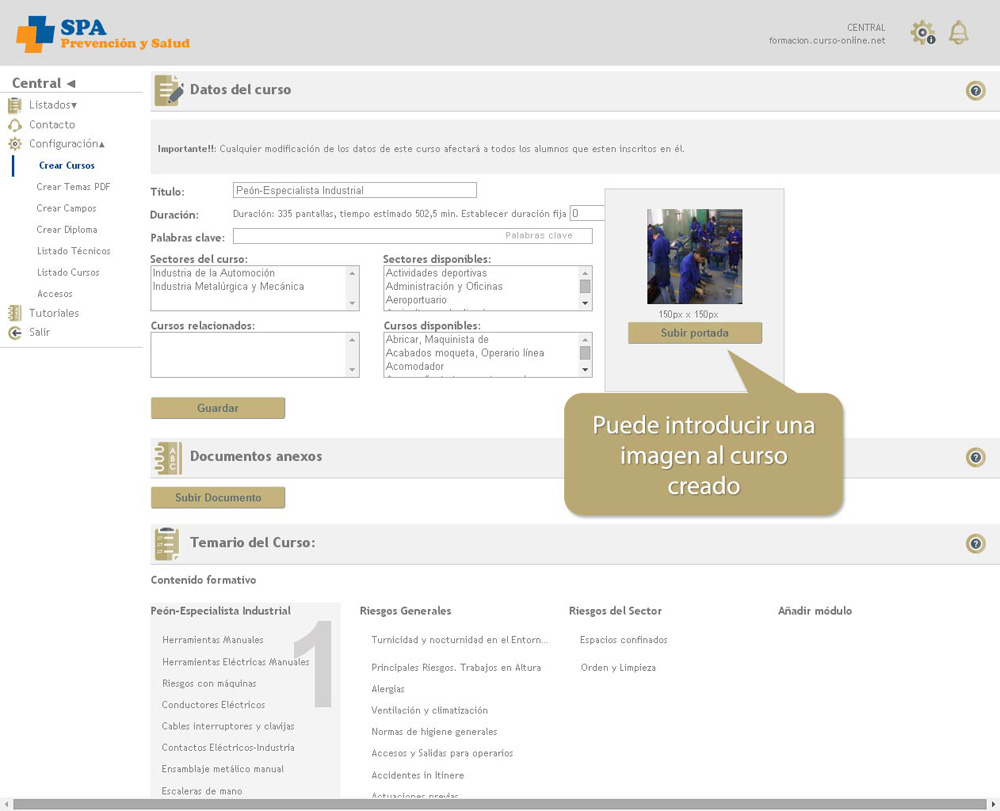Viewport: 1000px width, 811px height.
Task: Open the notifications bell icon
Action: [x=958, y=33]
